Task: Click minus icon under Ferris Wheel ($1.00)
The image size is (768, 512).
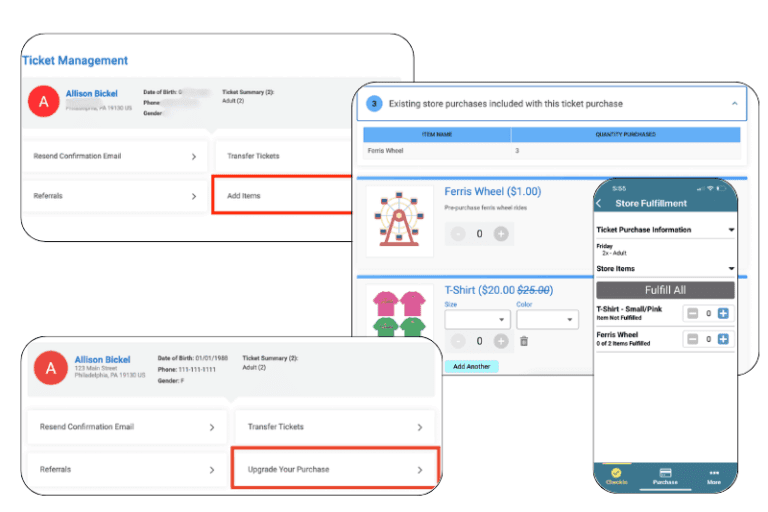Action: pos(456,234)
